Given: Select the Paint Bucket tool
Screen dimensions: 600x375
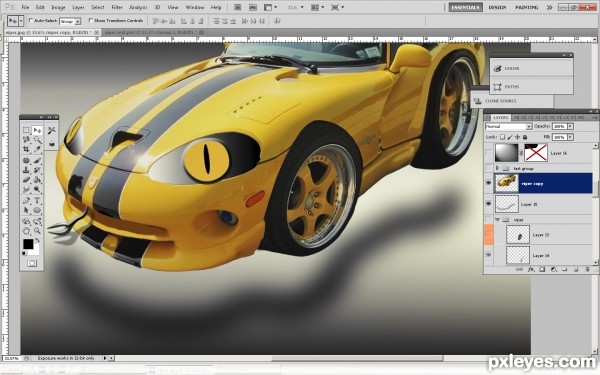Looking at the screenshot, I should (37, 179).
